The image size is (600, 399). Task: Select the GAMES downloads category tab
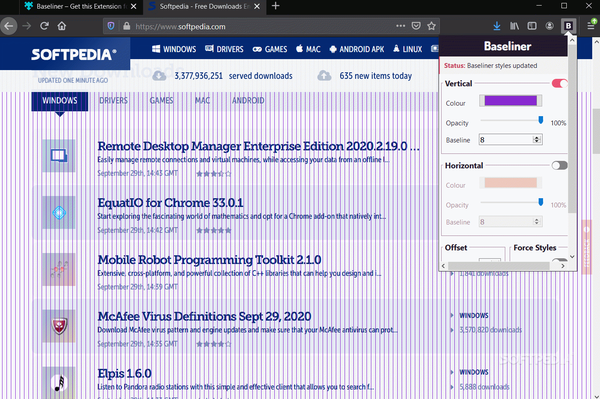coord(161,101)
